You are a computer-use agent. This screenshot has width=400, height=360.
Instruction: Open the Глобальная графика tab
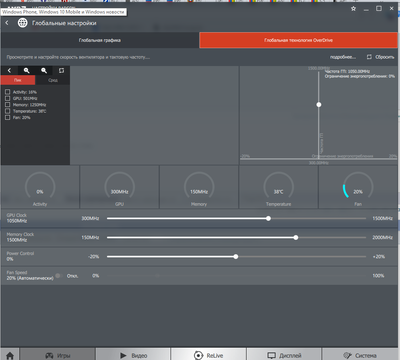coord(100,40)
